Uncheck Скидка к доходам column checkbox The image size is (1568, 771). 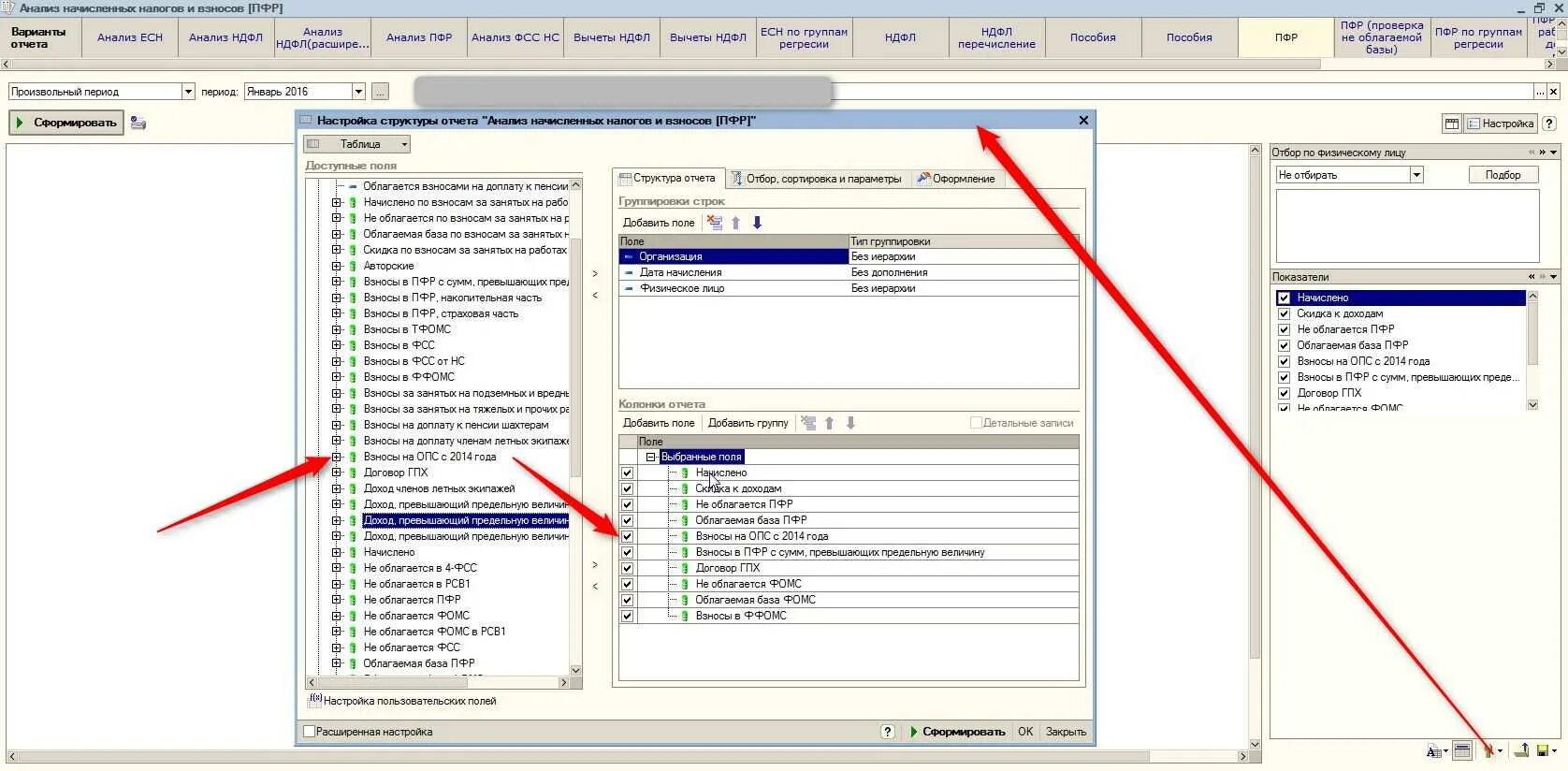tap(627, 488)
